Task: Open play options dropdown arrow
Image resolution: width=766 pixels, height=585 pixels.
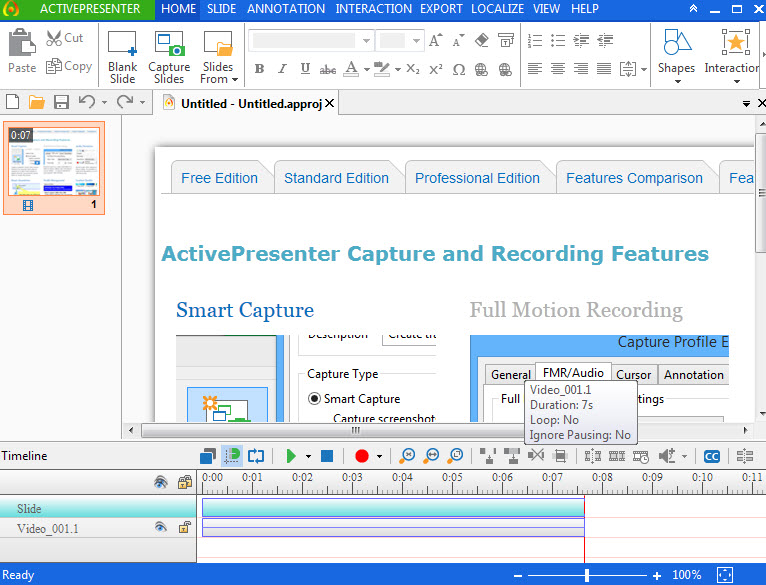Action: click(308, 456)
